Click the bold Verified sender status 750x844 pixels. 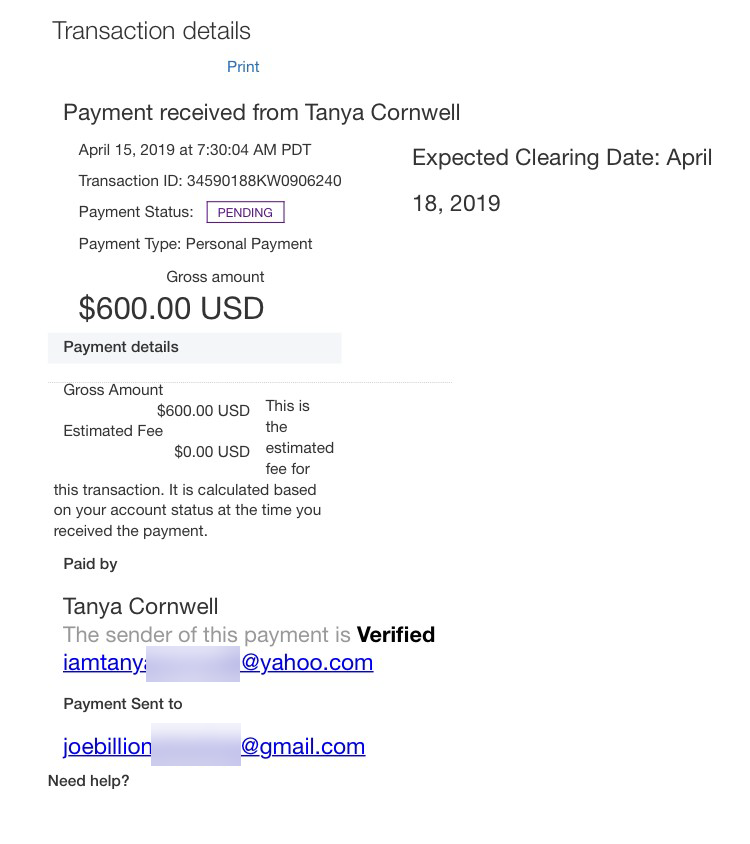coord(396,635)
